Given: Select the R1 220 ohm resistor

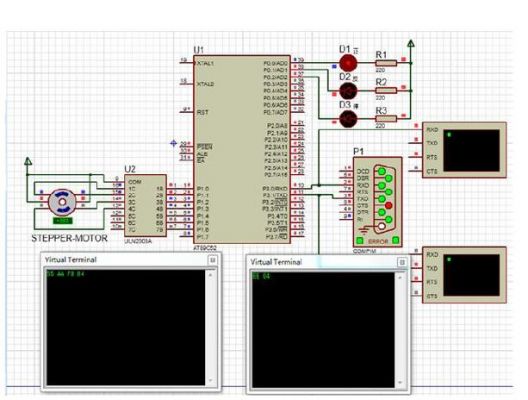Looking at the screenshot, I should coord(386,63).
